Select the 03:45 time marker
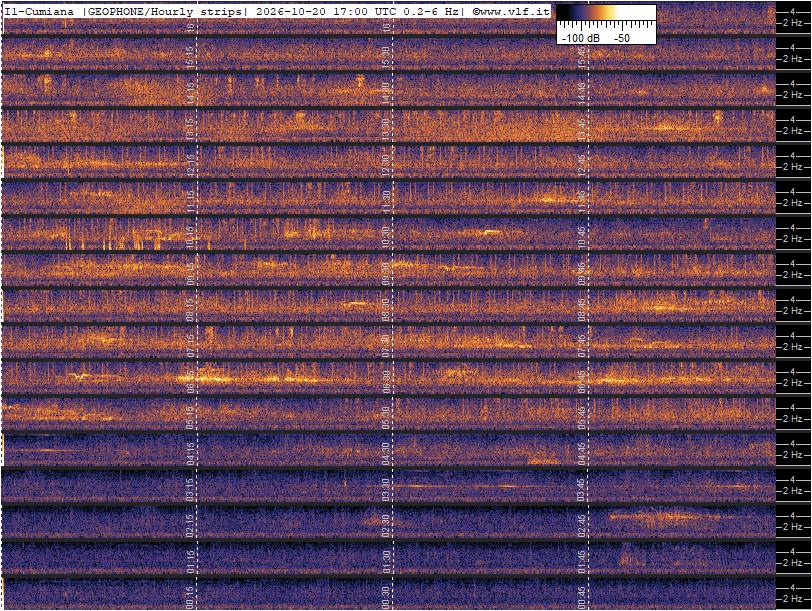 coord(582,490)
